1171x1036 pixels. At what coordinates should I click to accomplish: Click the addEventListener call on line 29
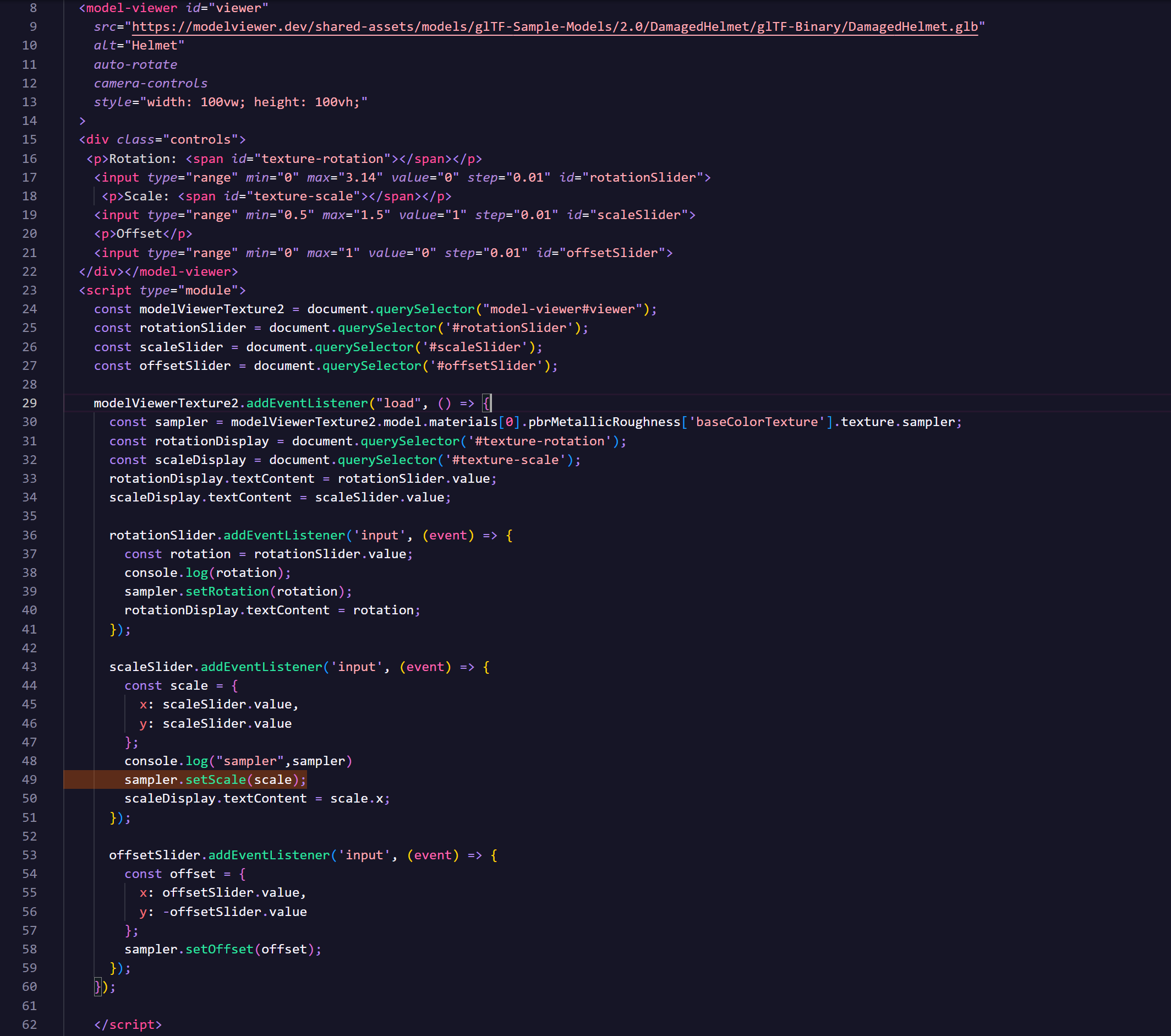click(306, 403)
